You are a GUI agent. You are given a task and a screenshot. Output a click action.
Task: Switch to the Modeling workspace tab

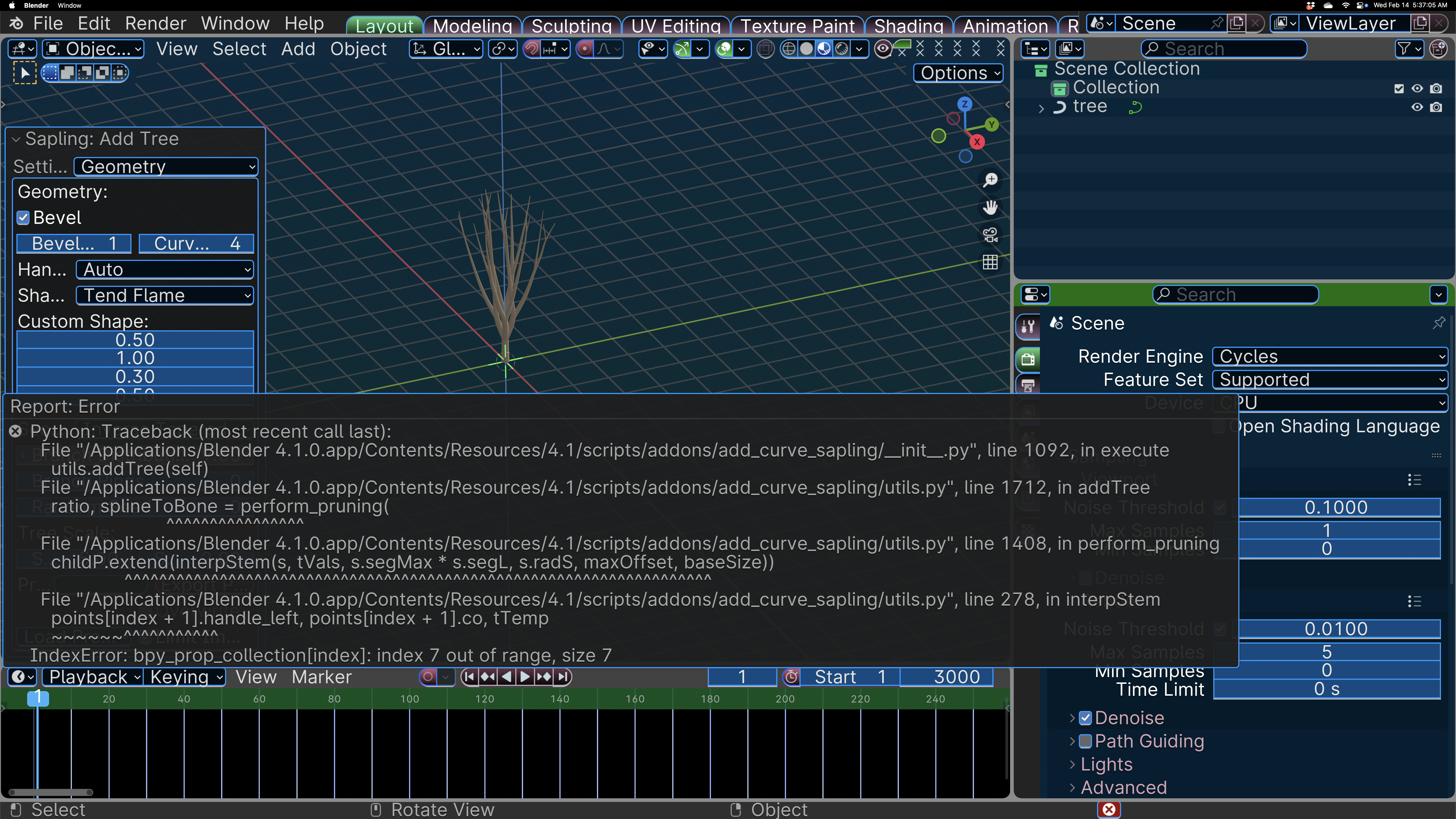(x=473, y=26)
